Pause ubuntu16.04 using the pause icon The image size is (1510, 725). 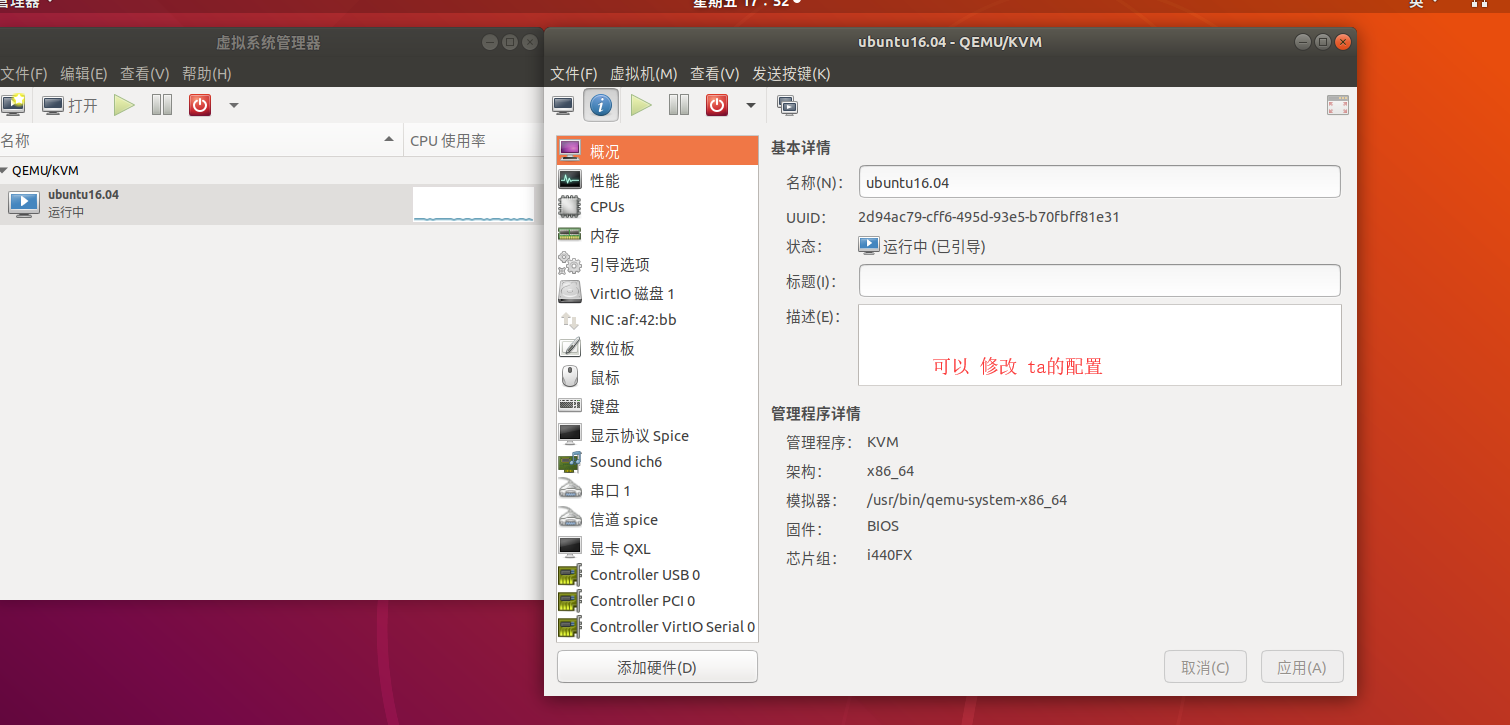tap(678, 105)
